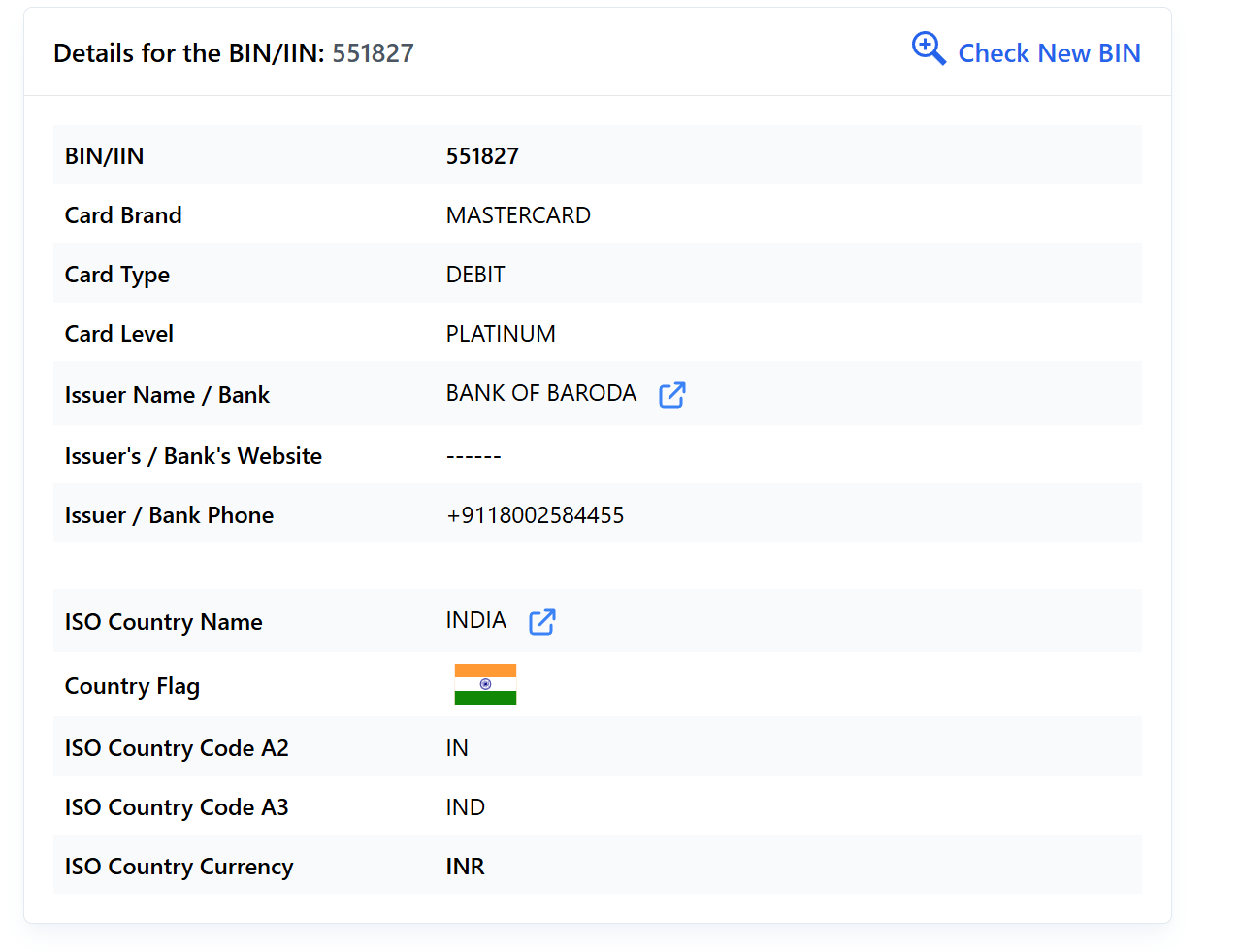
Task: Select the phone number +9118002584455
Action: [535, 515]
